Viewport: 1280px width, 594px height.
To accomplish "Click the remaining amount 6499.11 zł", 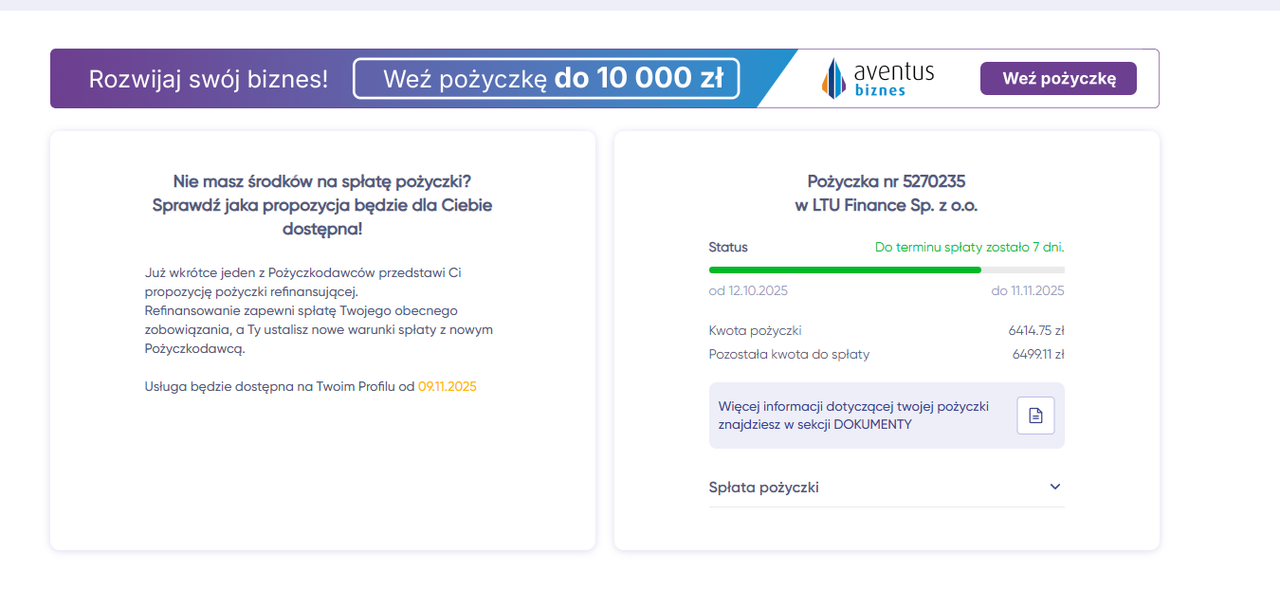I will pyautogui.click(x=1037, y=354).
